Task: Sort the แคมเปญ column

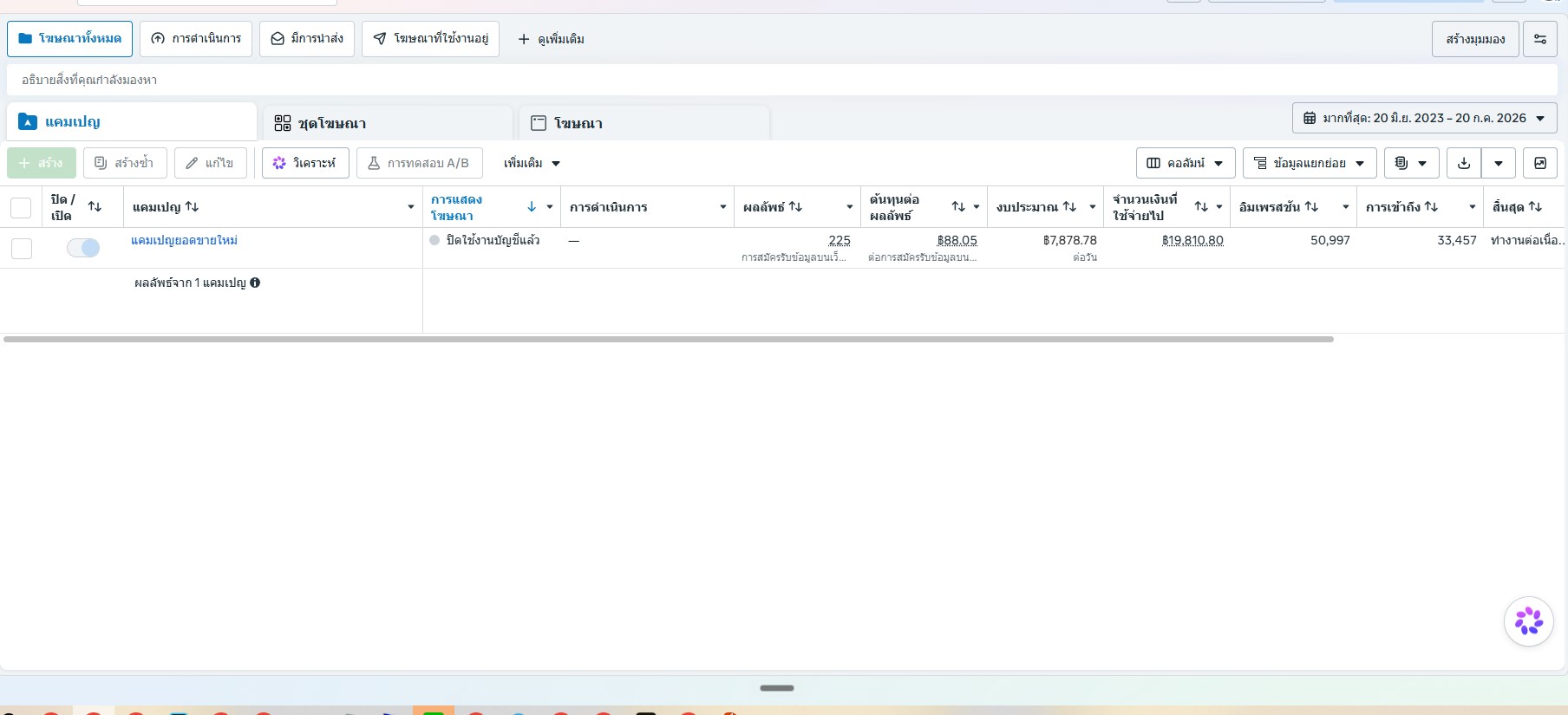Action: tap(192, 207)
